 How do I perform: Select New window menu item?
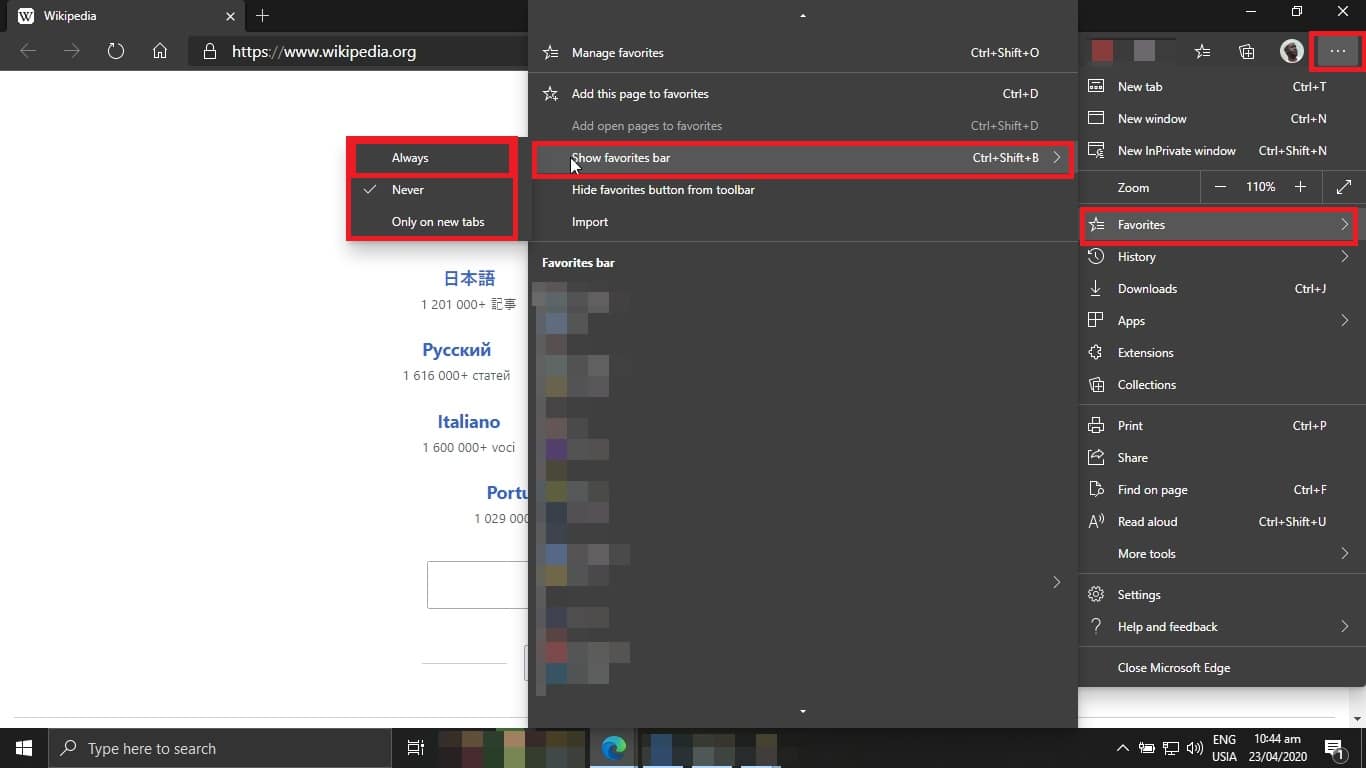point(1222,119)
